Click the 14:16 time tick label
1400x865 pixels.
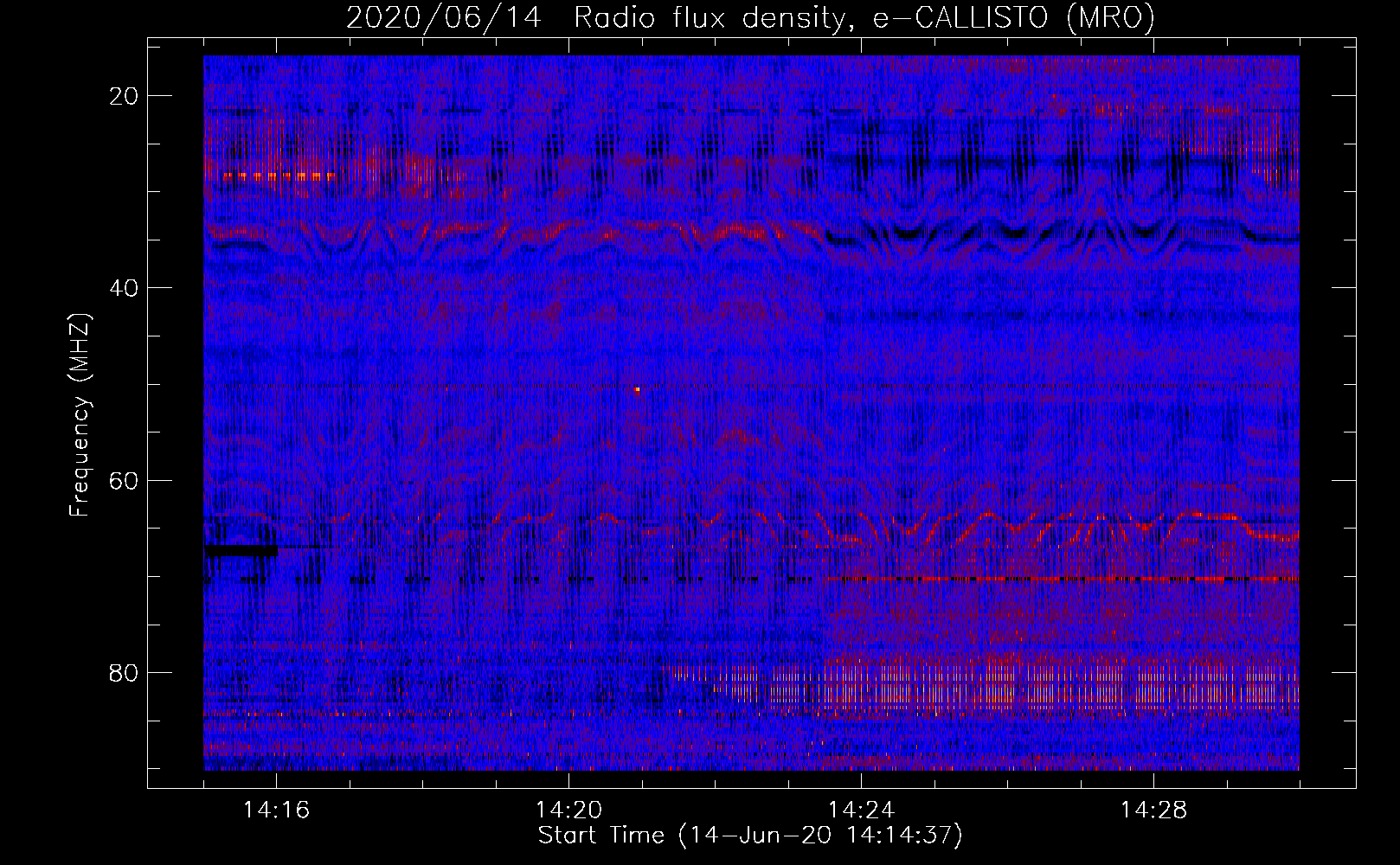pos(276,811)
